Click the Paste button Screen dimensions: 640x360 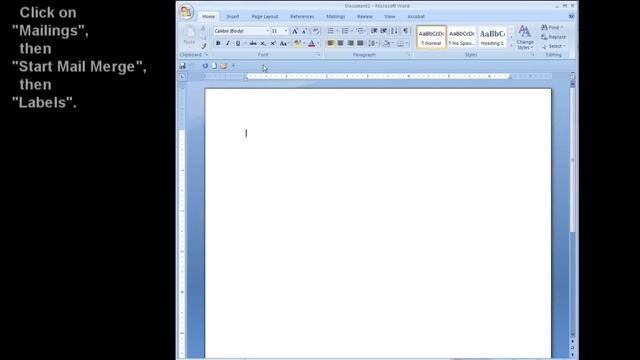tap(189, 35)
